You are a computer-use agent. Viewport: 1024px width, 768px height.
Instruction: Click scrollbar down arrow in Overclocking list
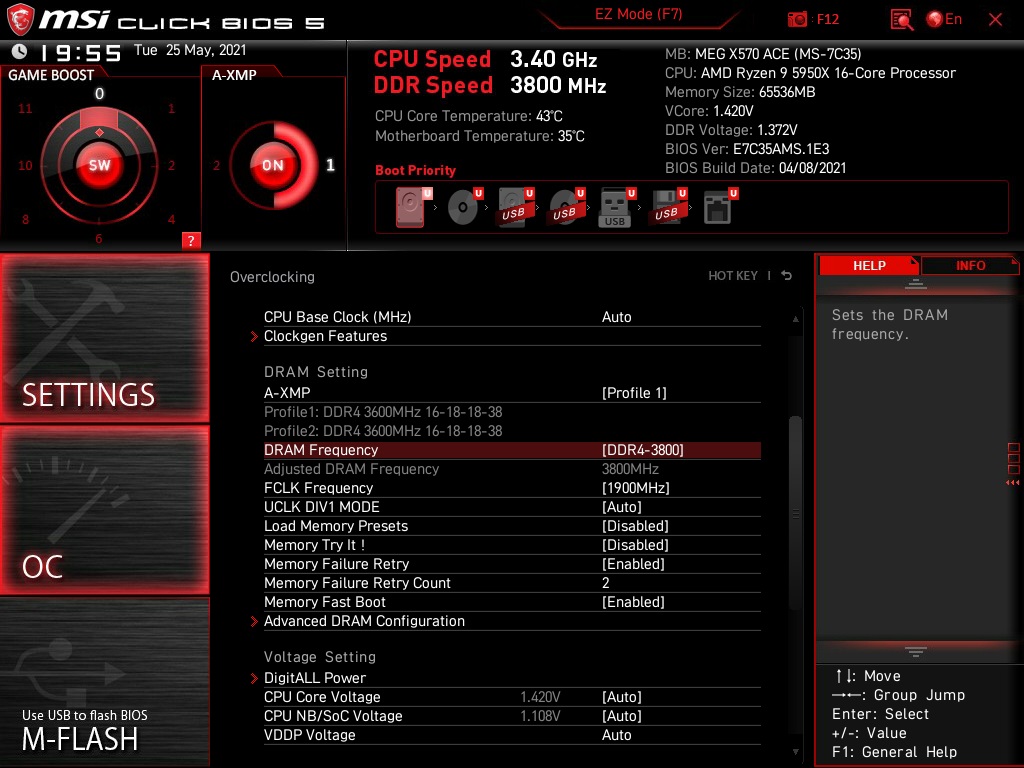[795, 752]
